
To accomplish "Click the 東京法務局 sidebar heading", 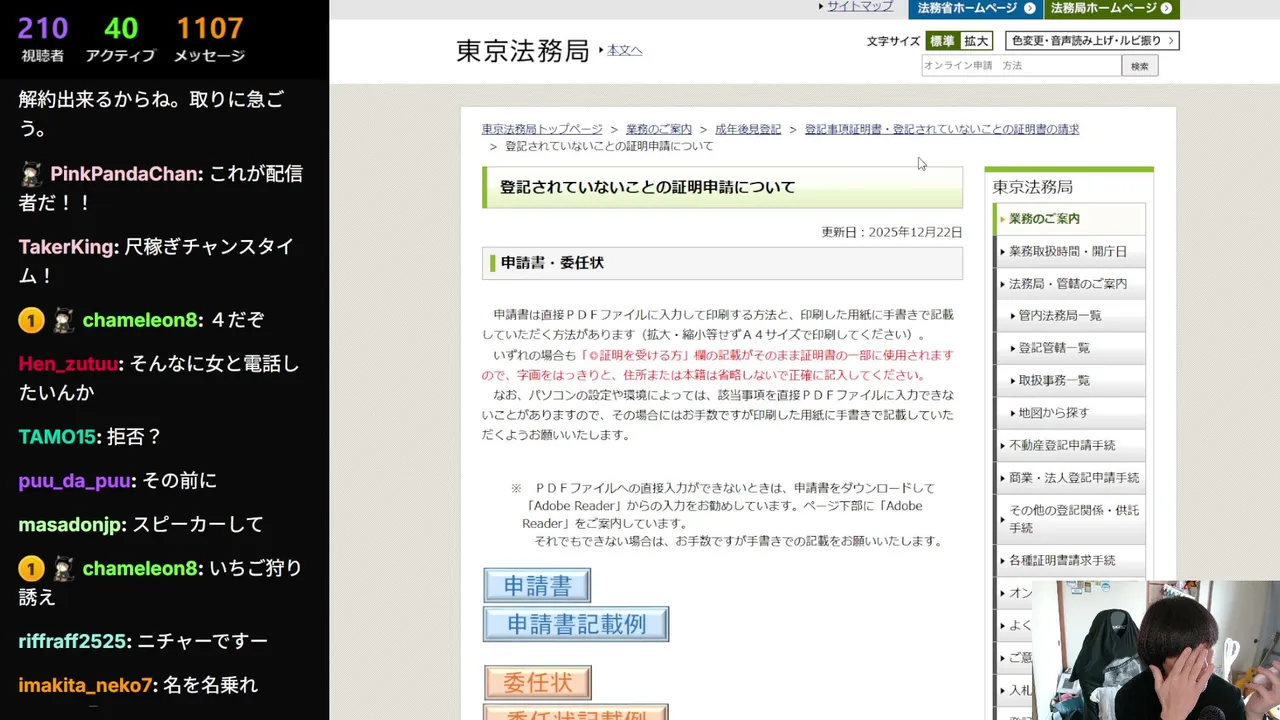I will 1032,187.
